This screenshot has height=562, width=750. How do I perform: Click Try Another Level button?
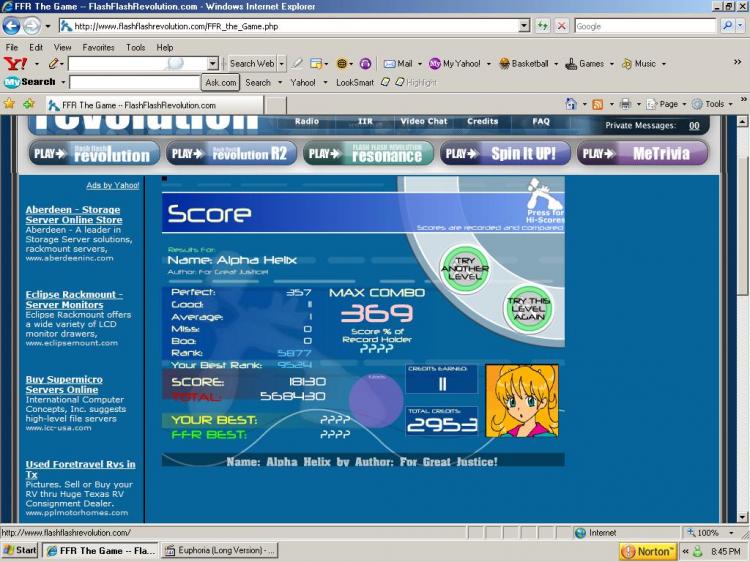465,269
